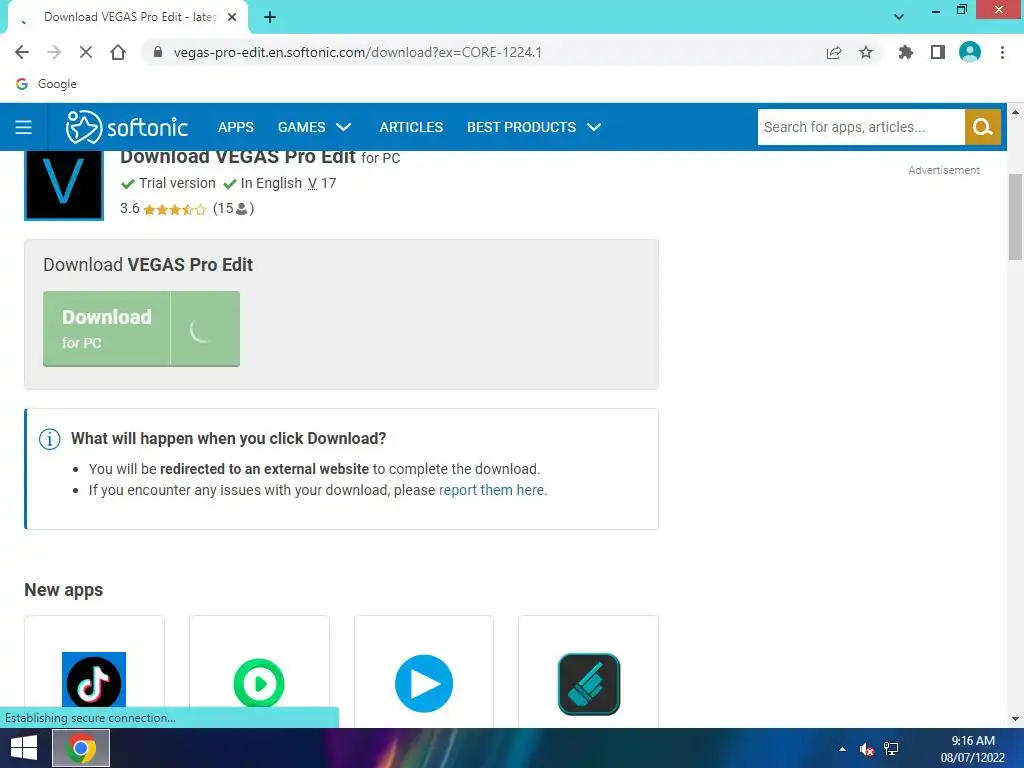Share this page from address bar
1024x768 pixels.
(x=834, y=52)
